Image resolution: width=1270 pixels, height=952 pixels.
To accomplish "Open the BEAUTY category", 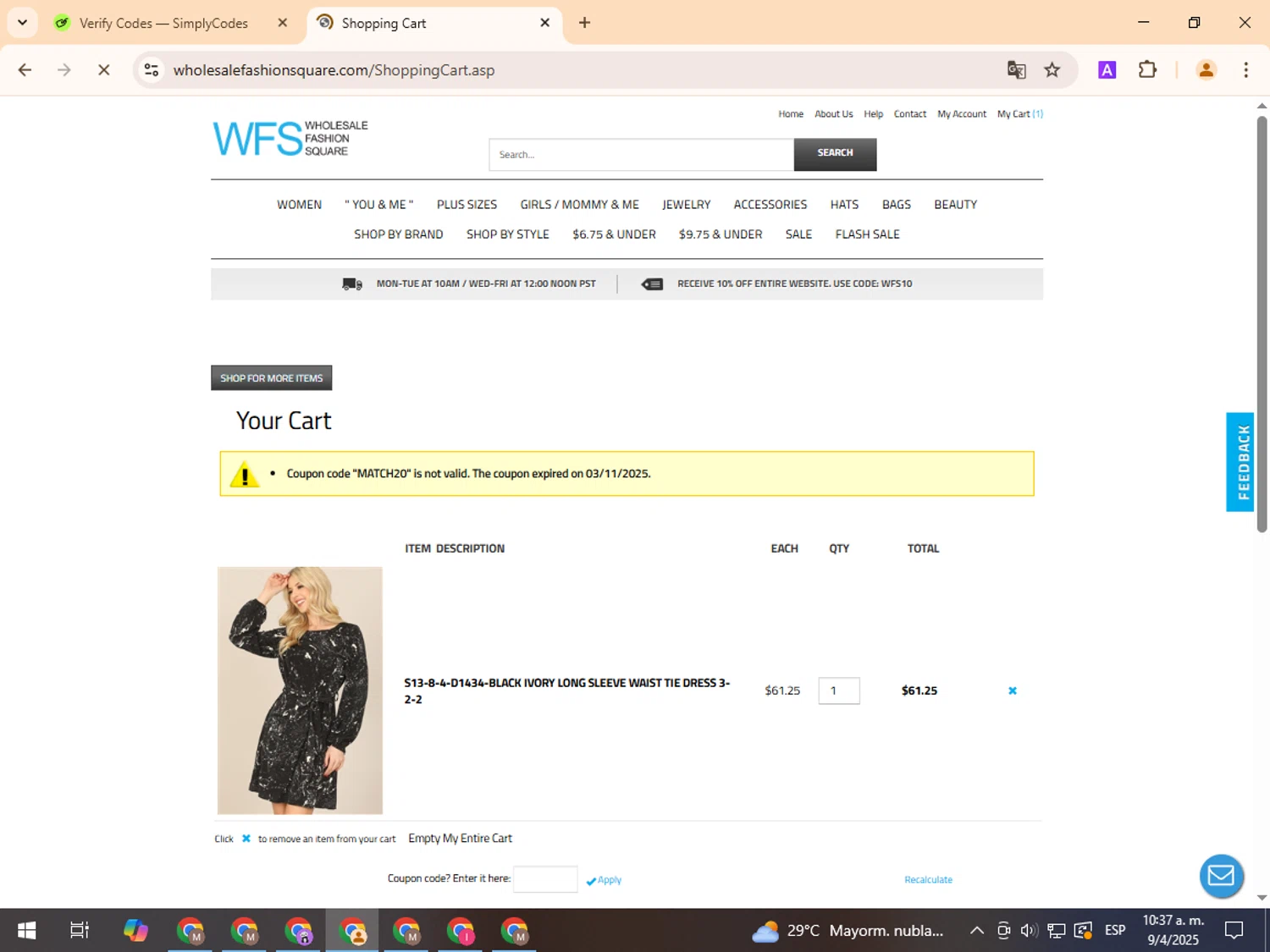I will (955, 205).
